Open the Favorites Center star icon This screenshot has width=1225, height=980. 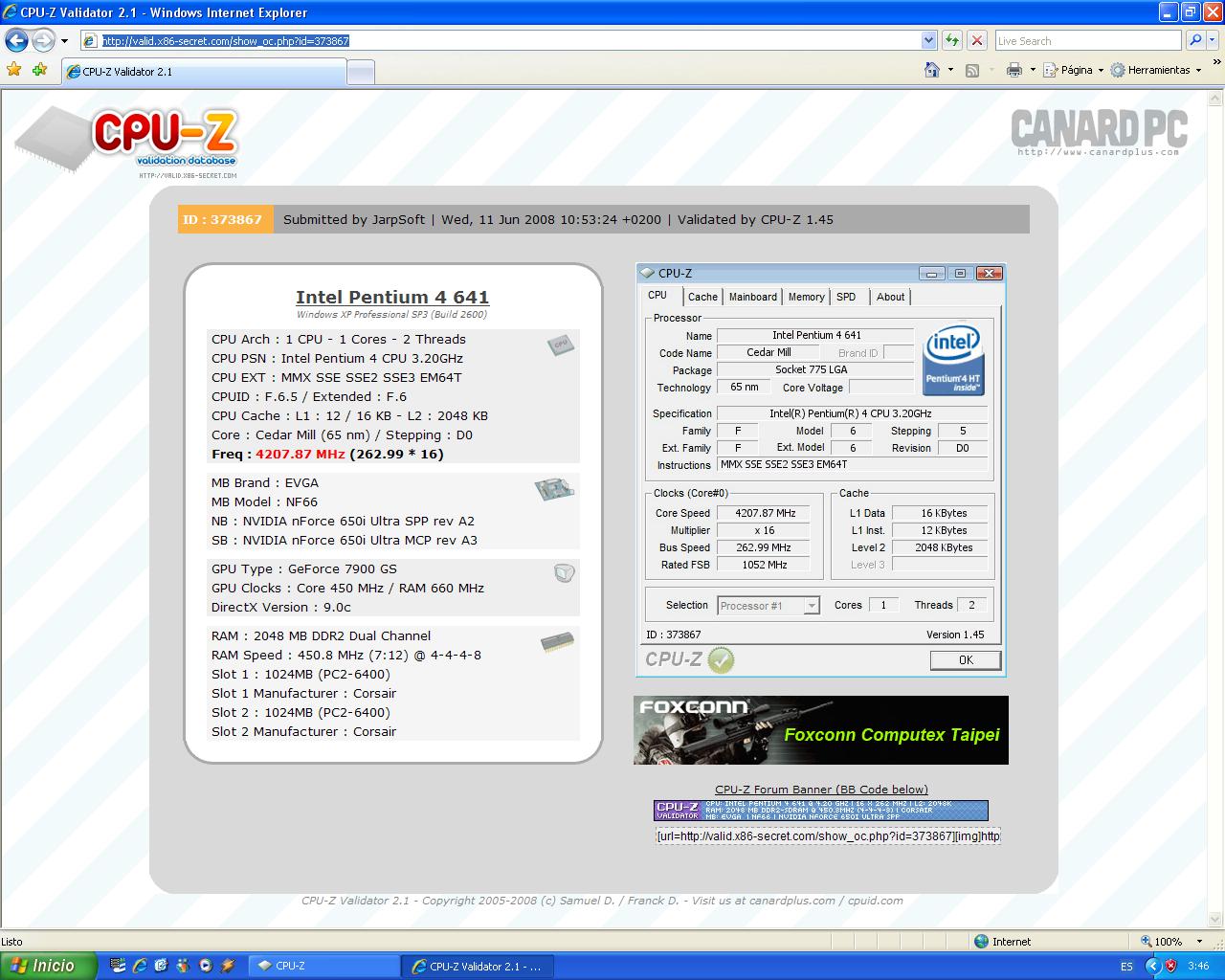pyautogui.click(x=14, y=70)
